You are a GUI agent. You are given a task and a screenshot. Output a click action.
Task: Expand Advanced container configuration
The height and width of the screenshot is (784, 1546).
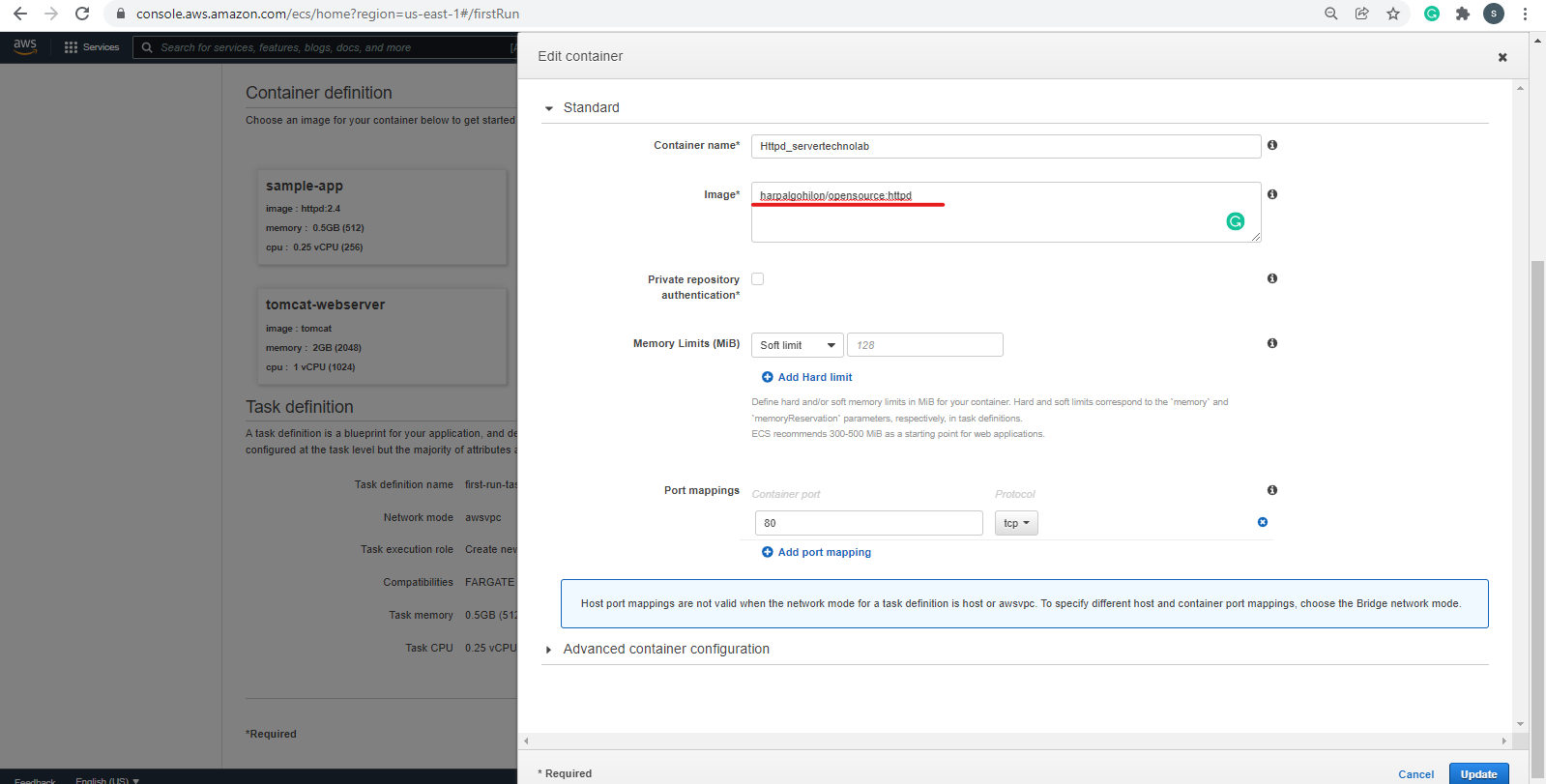pyautogui.click(x=549, y=650)
